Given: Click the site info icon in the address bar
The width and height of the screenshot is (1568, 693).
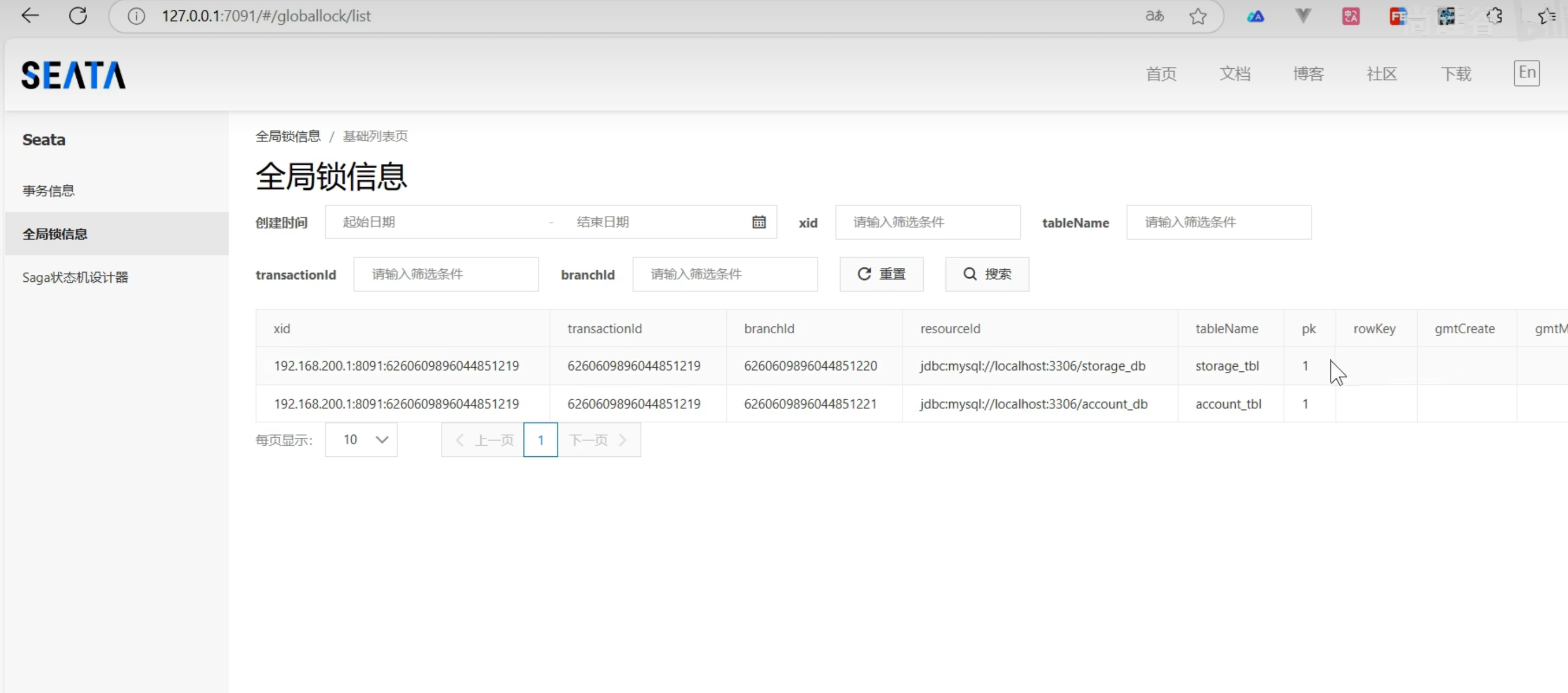Looking at the screenshot, I should point(136,16).
